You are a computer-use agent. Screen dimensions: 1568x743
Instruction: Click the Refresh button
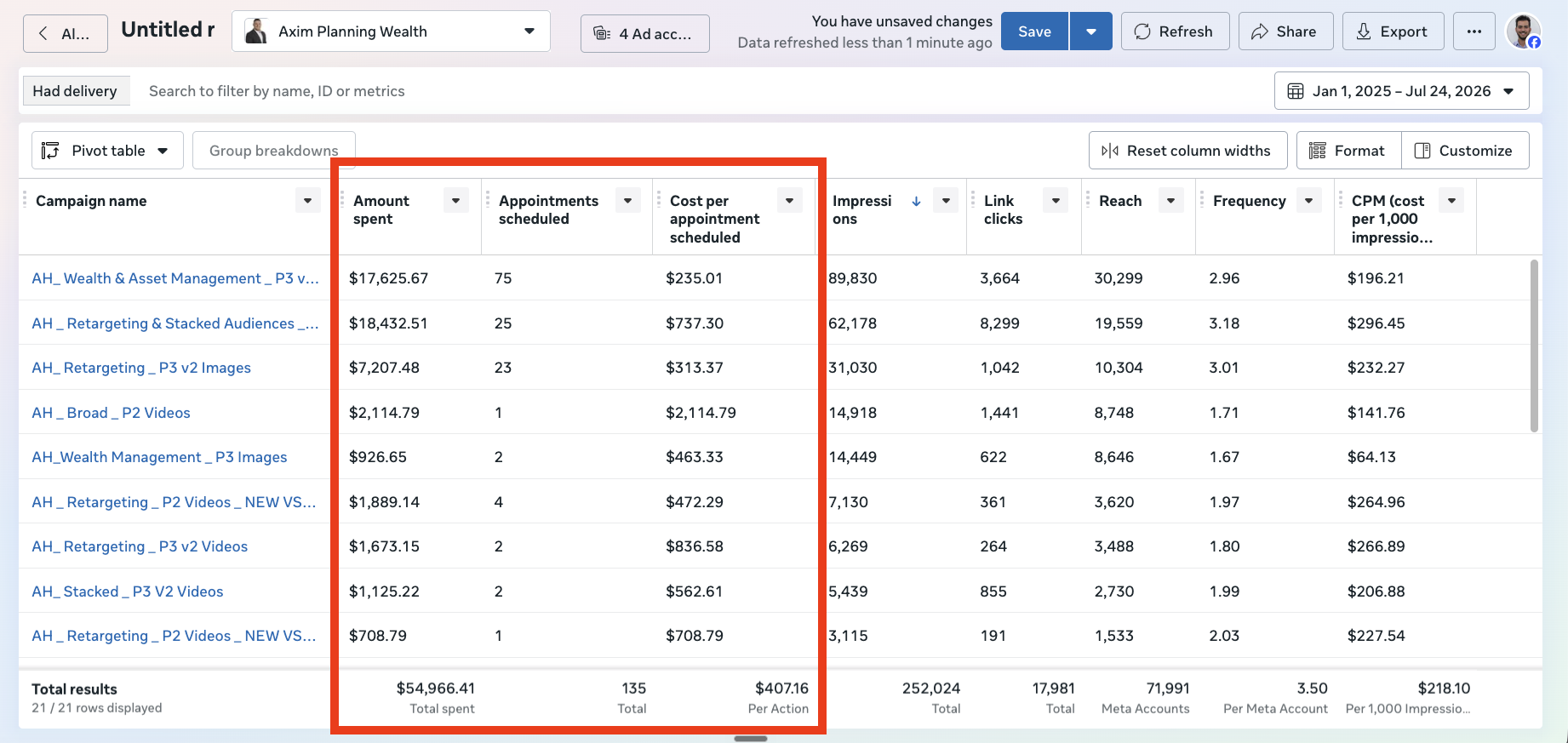pyautogui.click(x=1175, y=31)
